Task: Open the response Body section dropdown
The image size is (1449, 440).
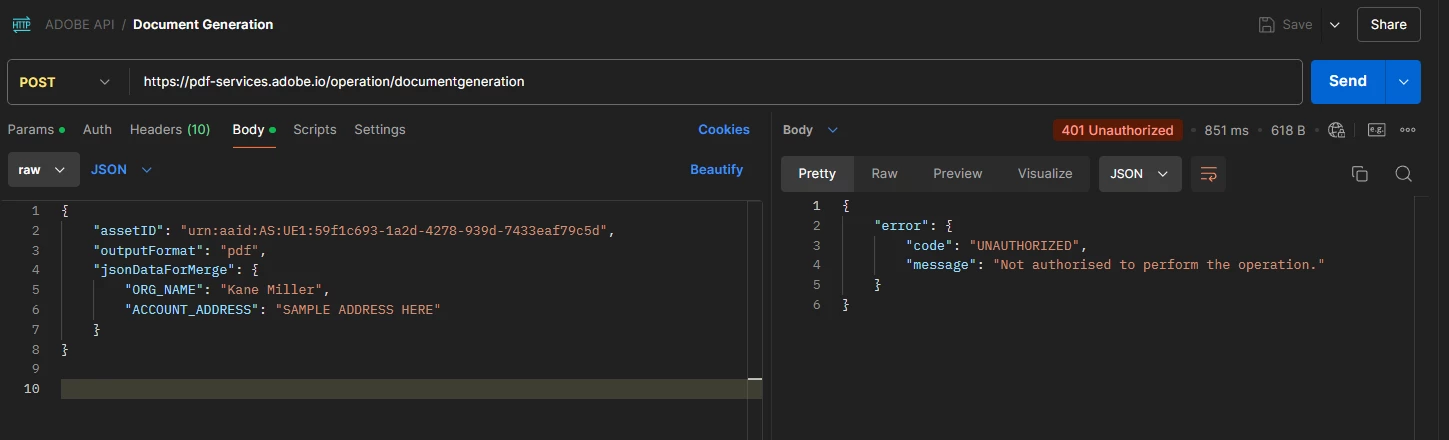Action: [x=810, y=130]
